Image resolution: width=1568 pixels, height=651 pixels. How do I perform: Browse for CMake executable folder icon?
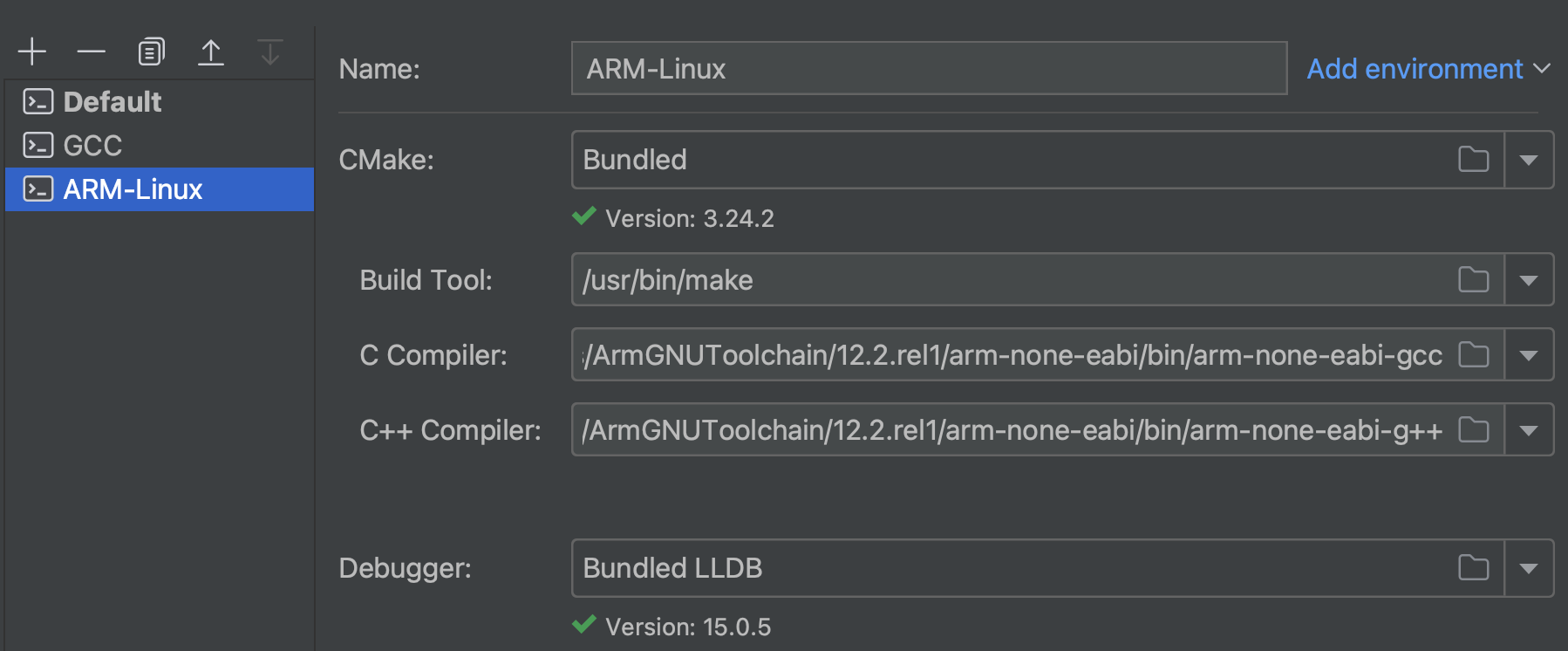coord(1473,160)
